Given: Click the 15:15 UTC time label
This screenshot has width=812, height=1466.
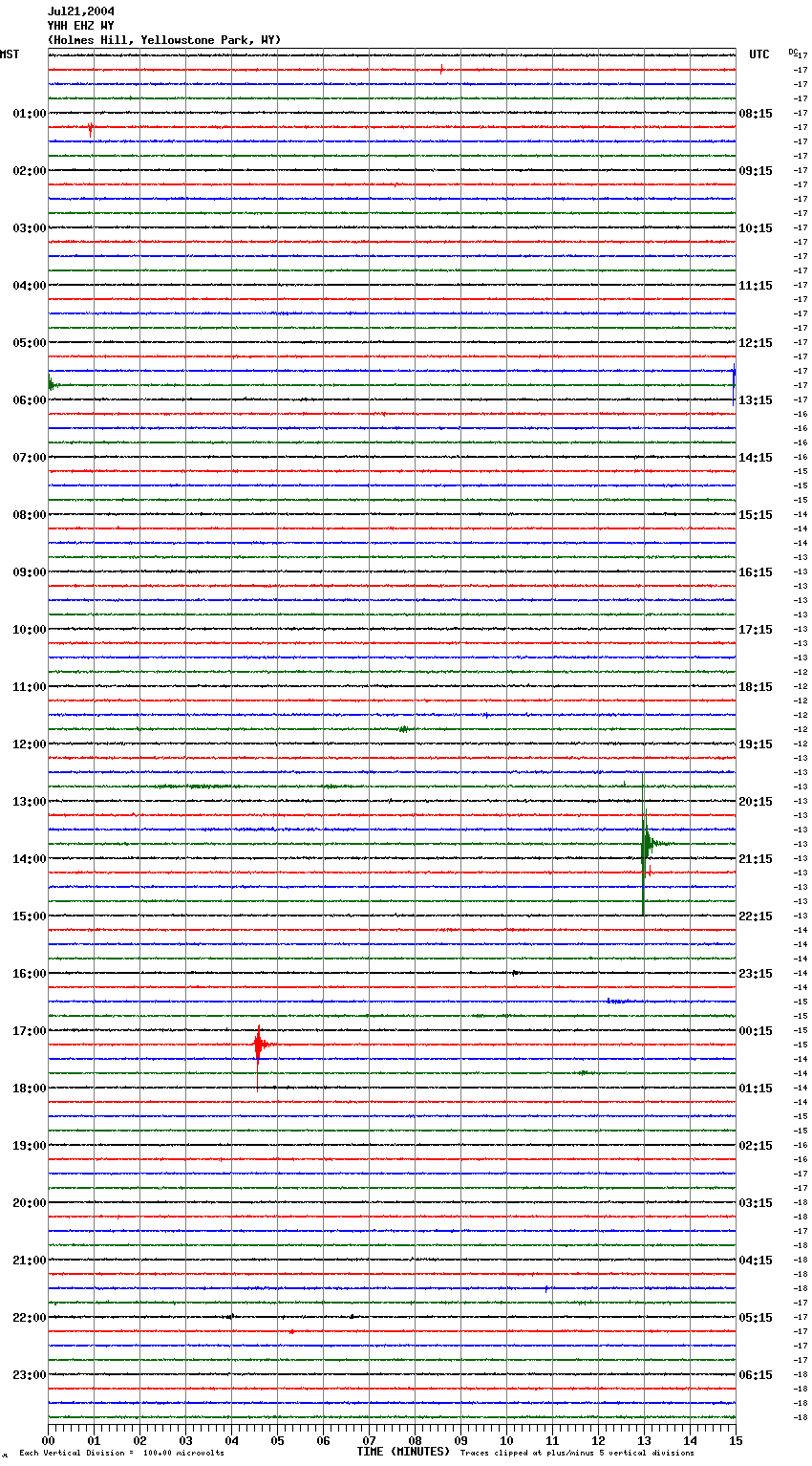Looking at the screenshot, I should (756, 515).
